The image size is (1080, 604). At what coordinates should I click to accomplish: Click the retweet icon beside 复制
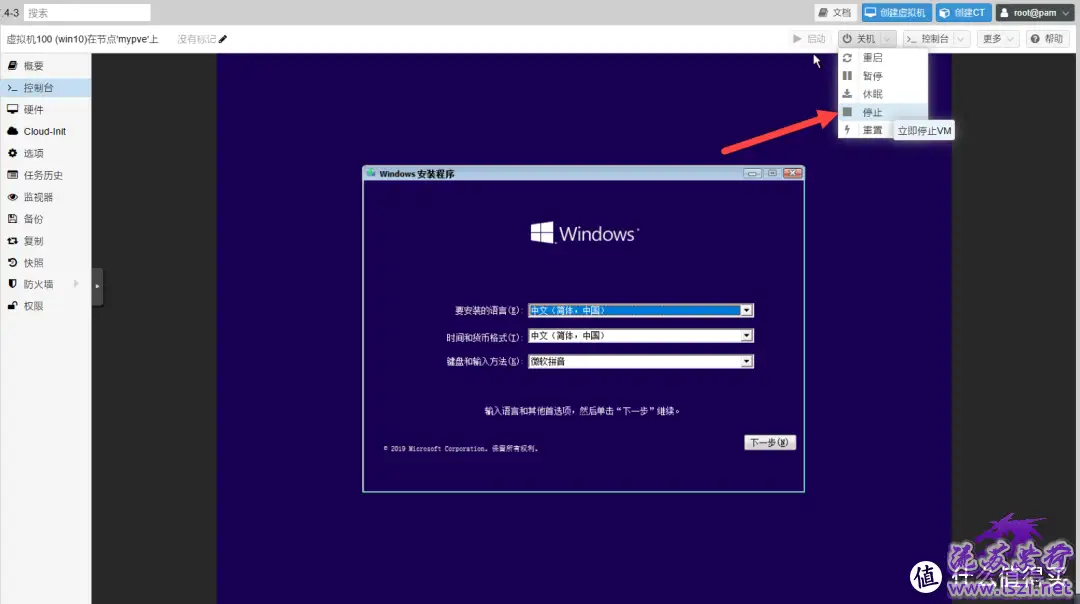click(12, 240)
